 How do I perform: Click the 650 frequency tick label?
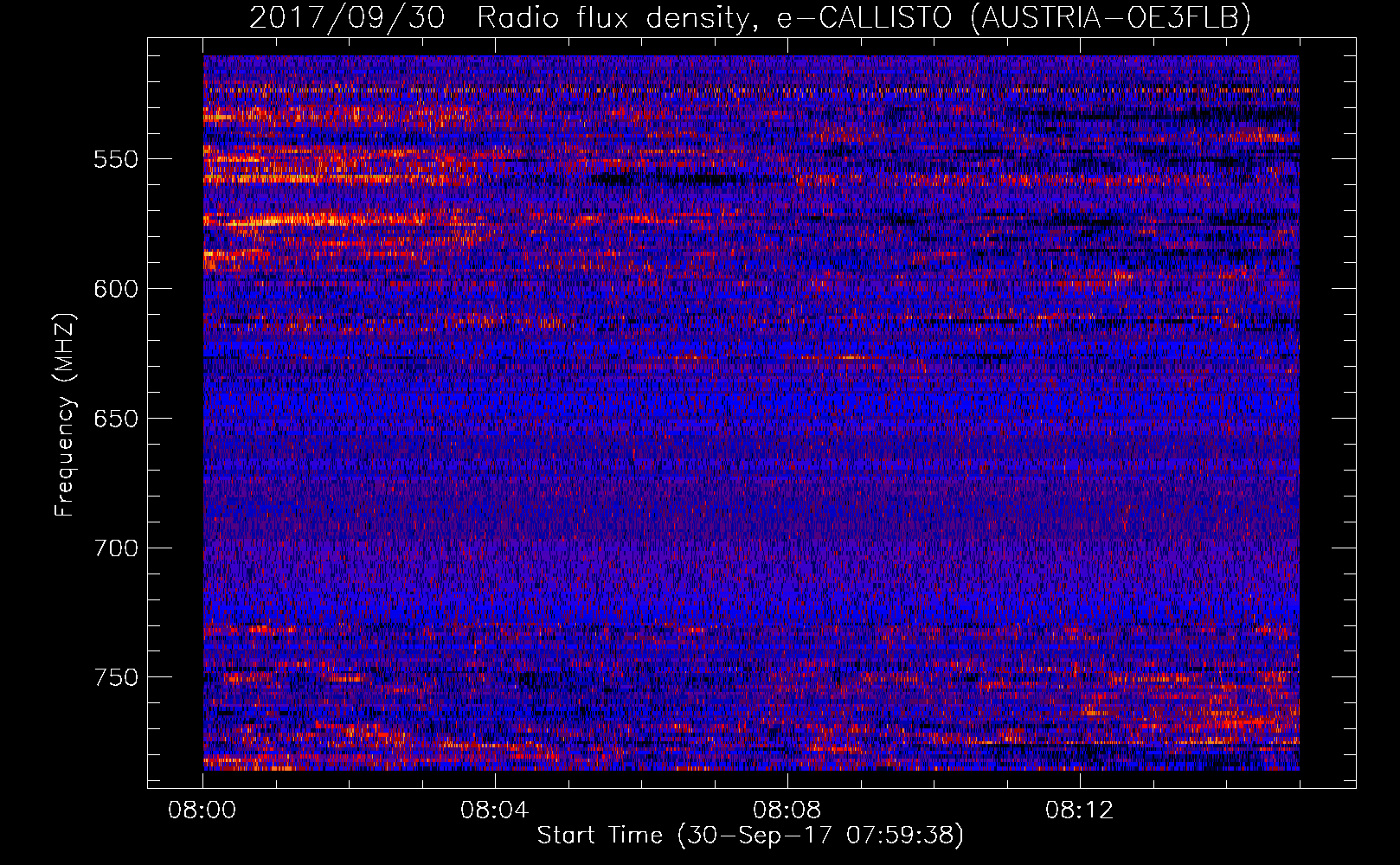(x=115, y=419)
